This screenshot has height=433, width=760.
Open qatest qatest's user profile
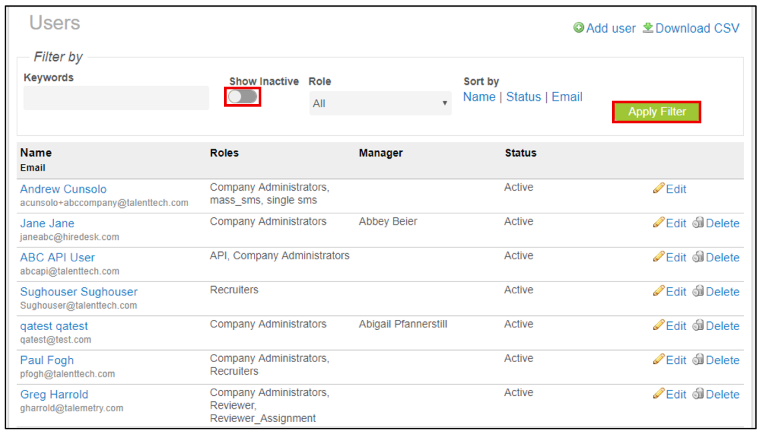(x=54, y=326)
